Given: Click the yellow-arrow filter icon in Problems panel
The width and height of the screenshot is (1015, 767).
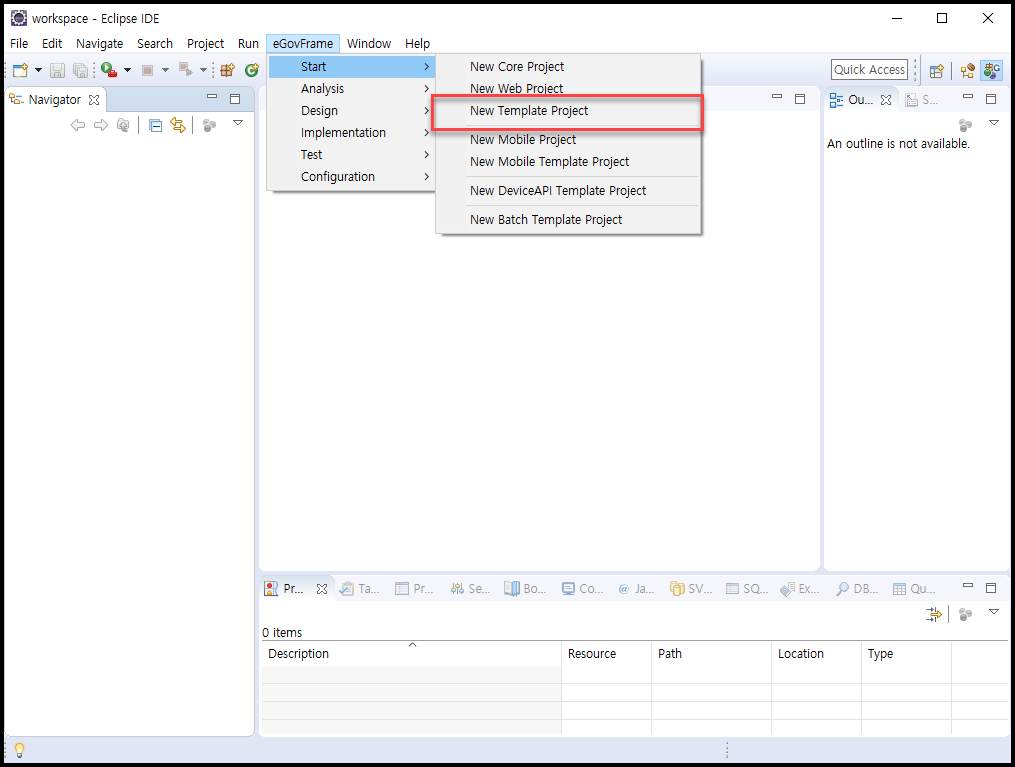Looking at the screenshot, I should pos(933,614).
